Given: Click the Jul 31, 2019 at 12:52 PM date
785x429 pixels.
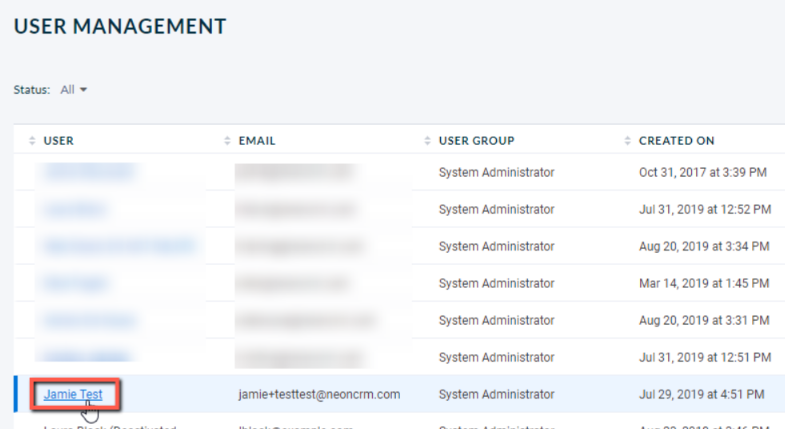Looking at the screenshot, I should tap(705, 209).
